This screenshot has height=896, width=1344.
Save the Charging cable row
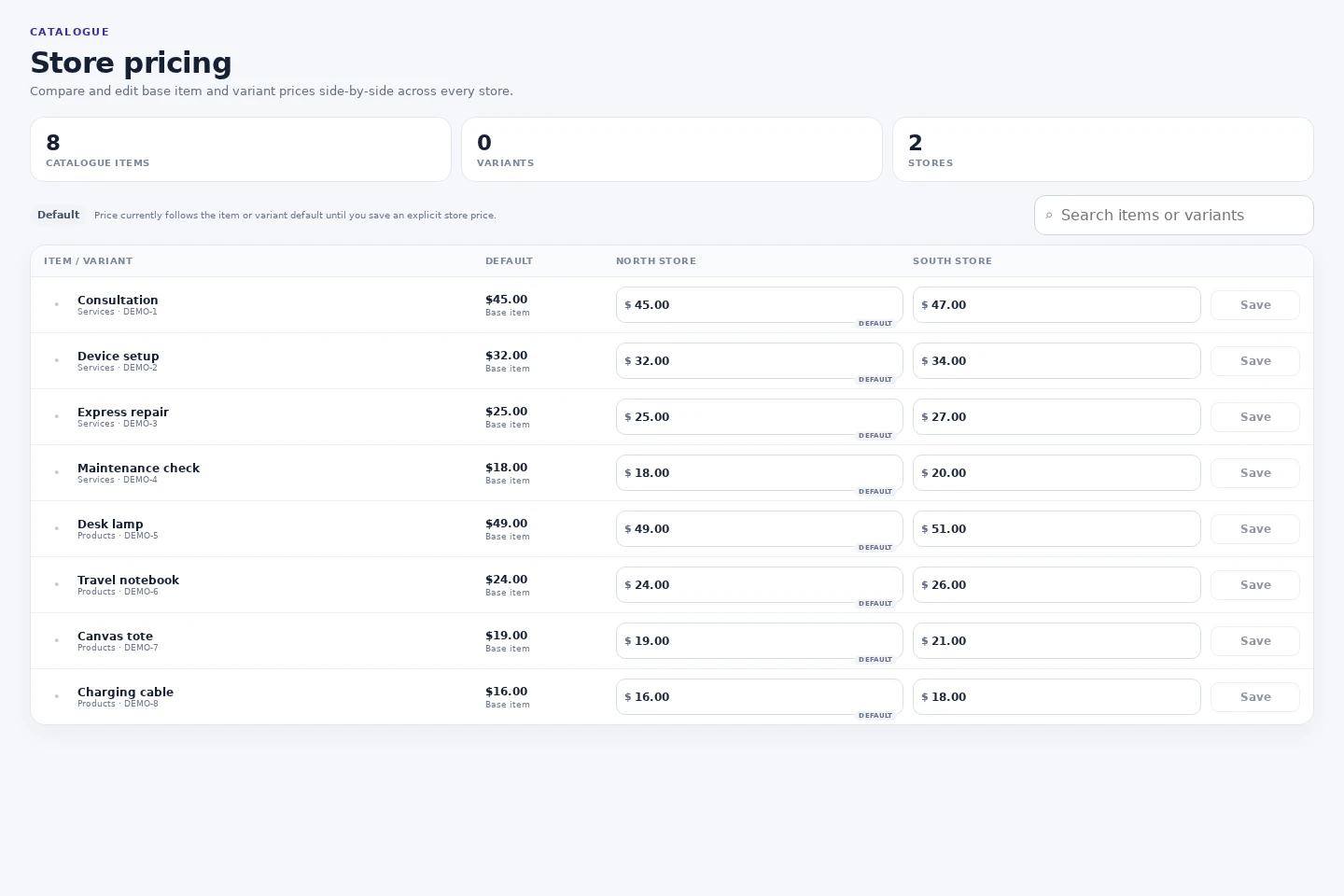coord(1255,697)
